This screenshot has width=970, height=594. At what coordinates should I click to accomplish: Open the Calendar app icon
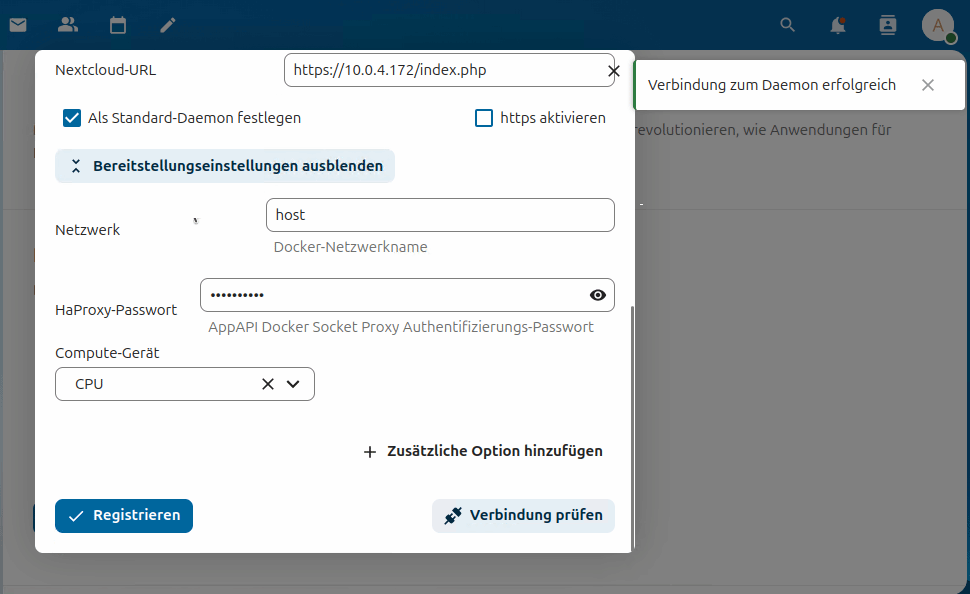[117, 25]
